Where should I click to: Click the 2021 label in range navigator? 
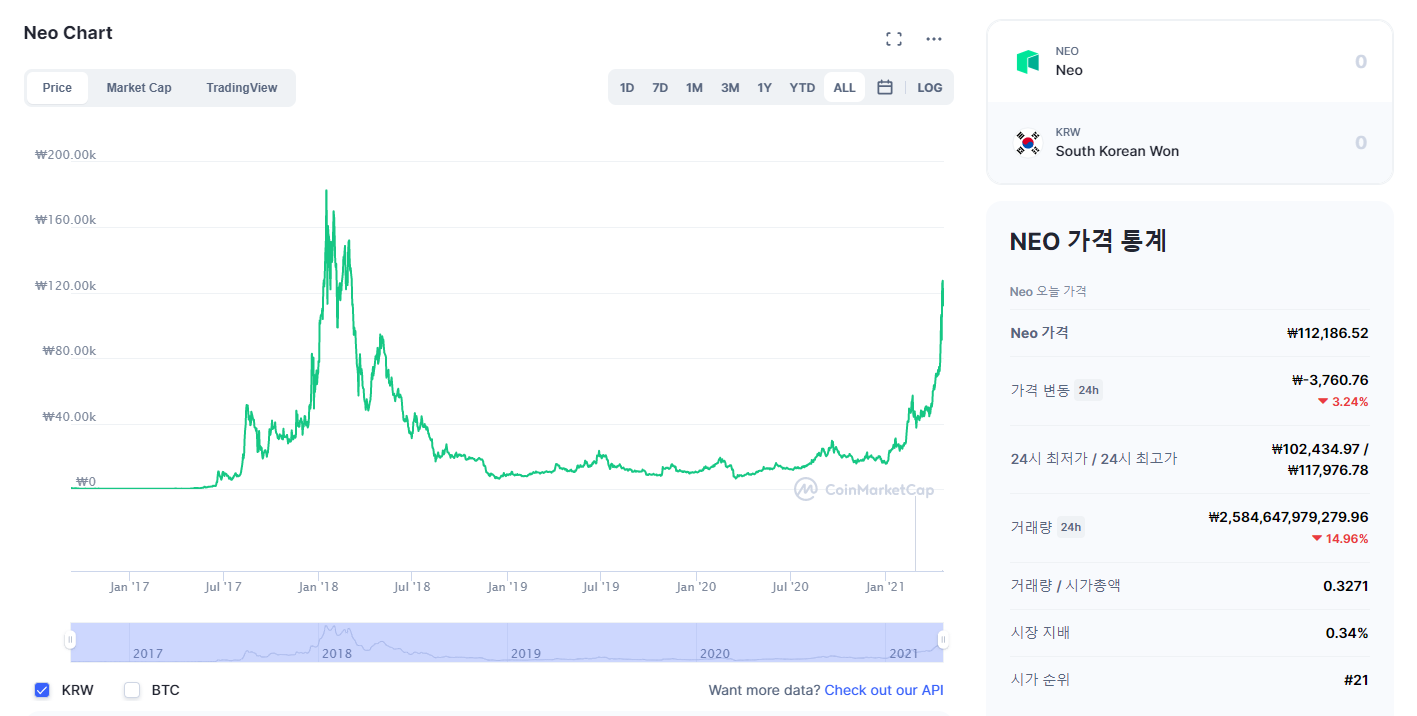904,654
